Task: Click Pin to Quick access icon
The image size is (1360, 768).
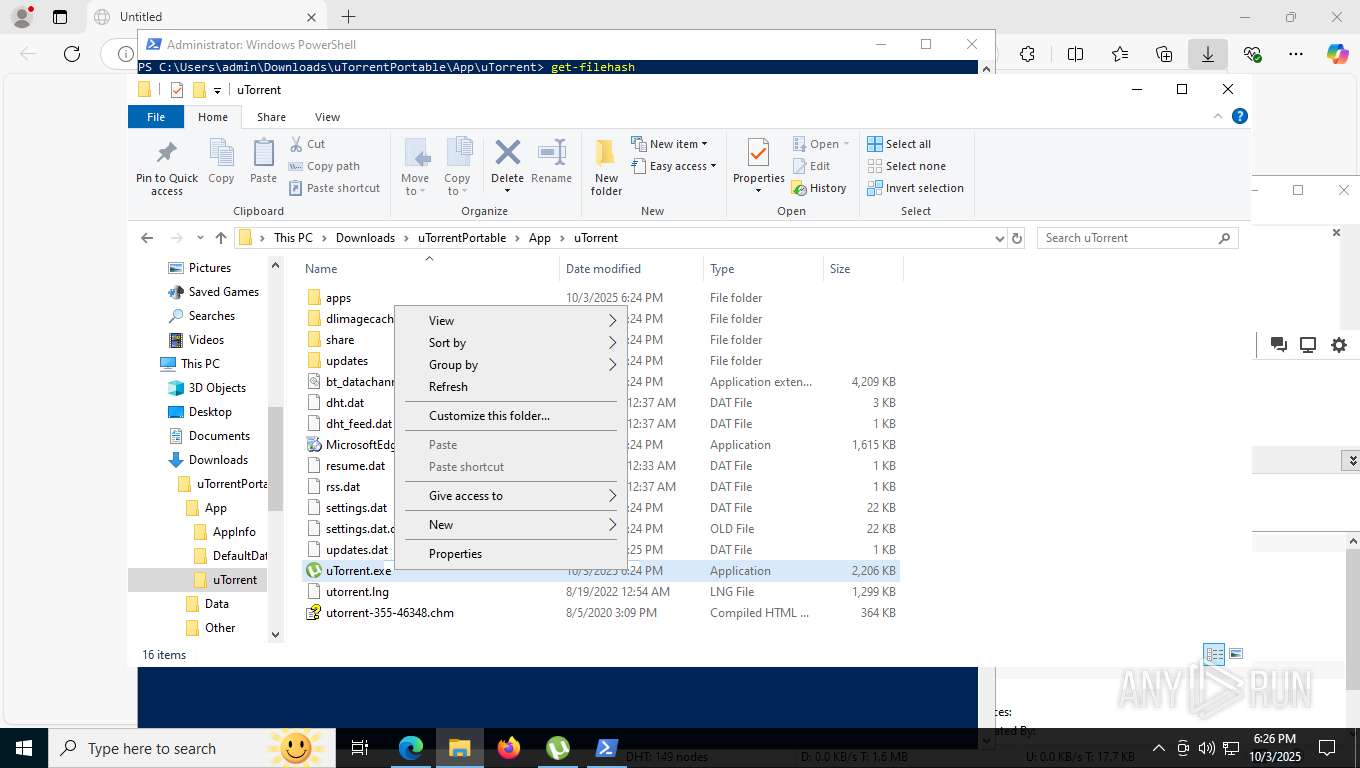Action: coord(167,153)
